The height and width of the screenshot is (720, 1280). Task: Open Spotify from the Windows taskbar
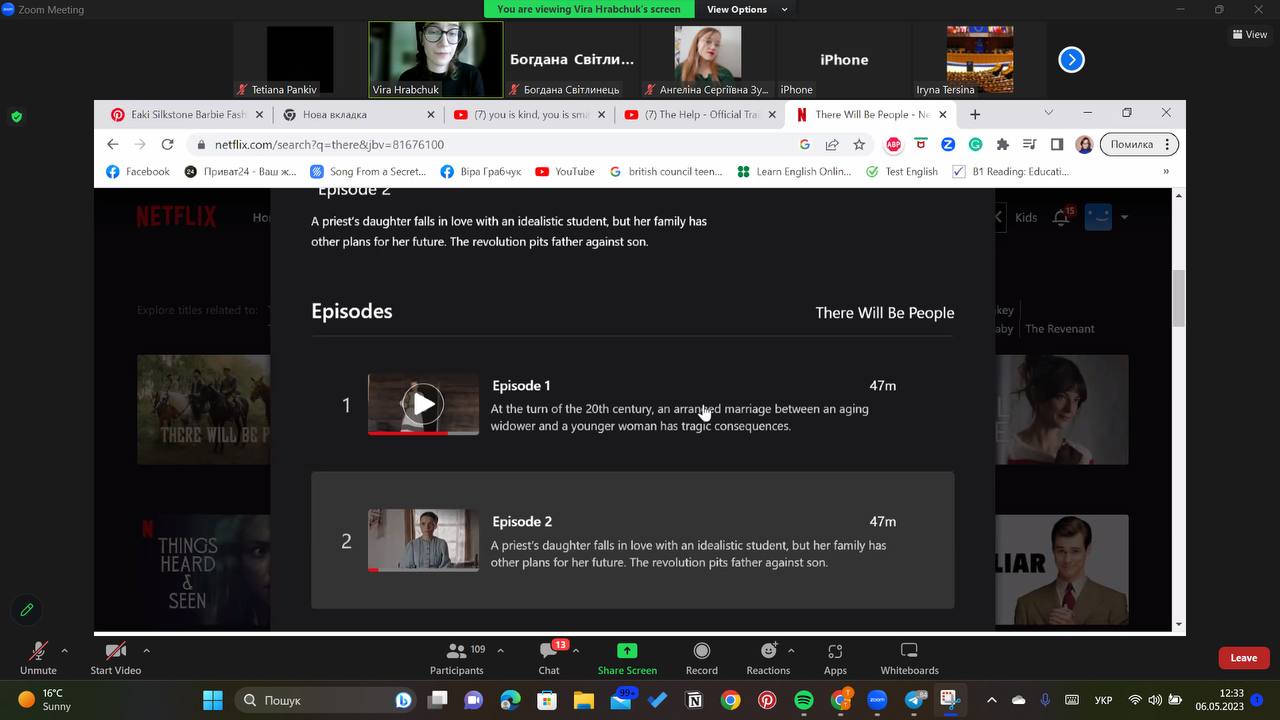(804, 700)
